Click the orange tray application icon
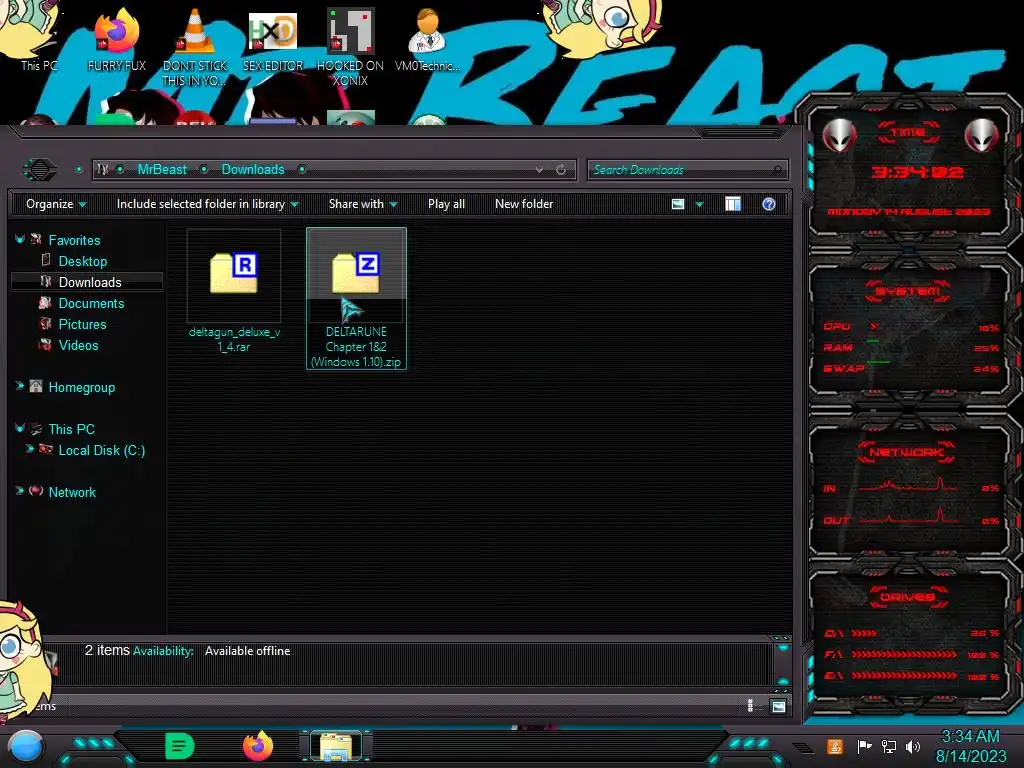 (x=834, y=746)
